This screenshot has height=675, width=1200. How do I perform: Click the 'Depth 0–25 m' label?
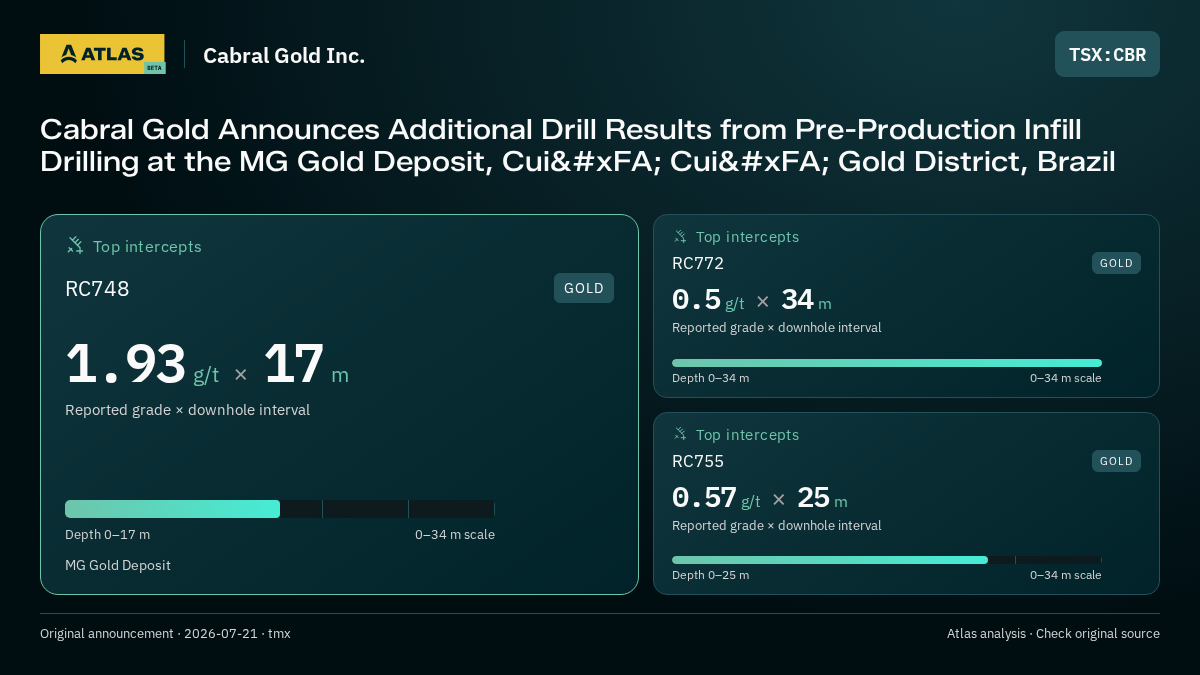tap(710, 575)
